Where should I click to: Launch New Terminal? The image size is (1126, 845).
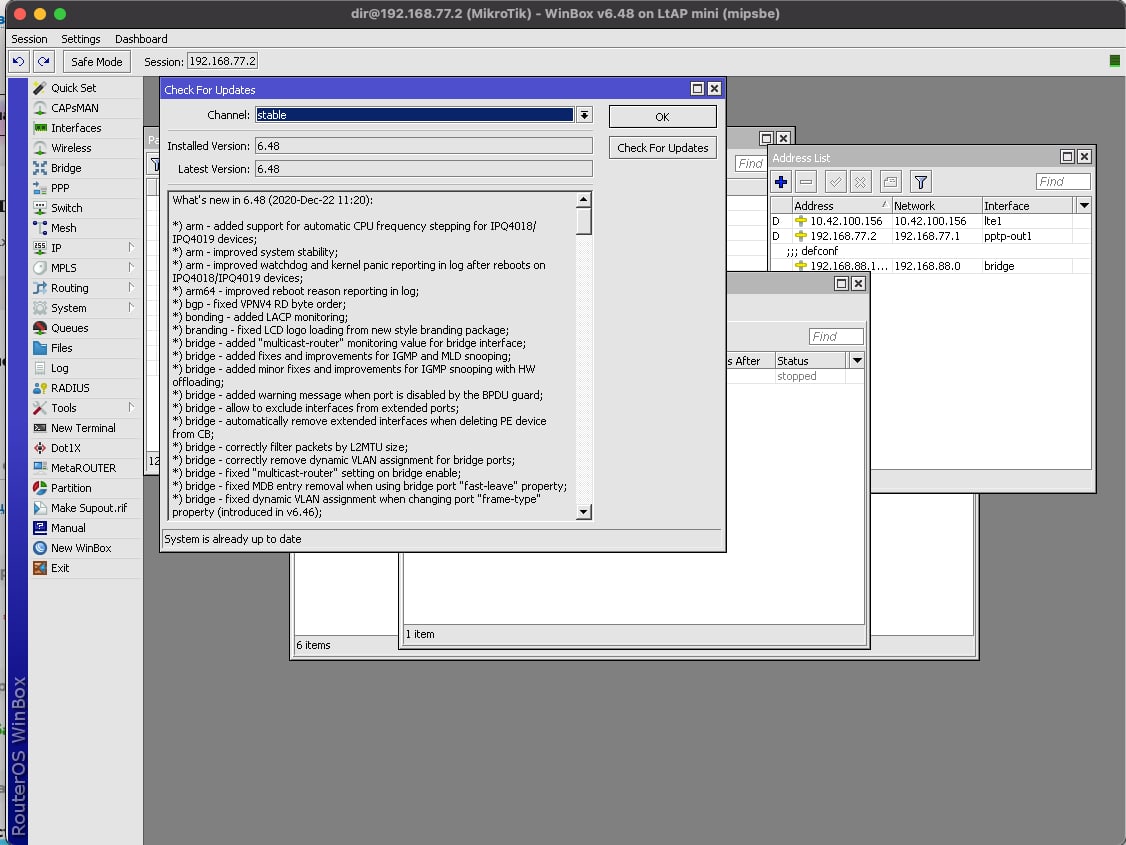[x=83, y=428]
